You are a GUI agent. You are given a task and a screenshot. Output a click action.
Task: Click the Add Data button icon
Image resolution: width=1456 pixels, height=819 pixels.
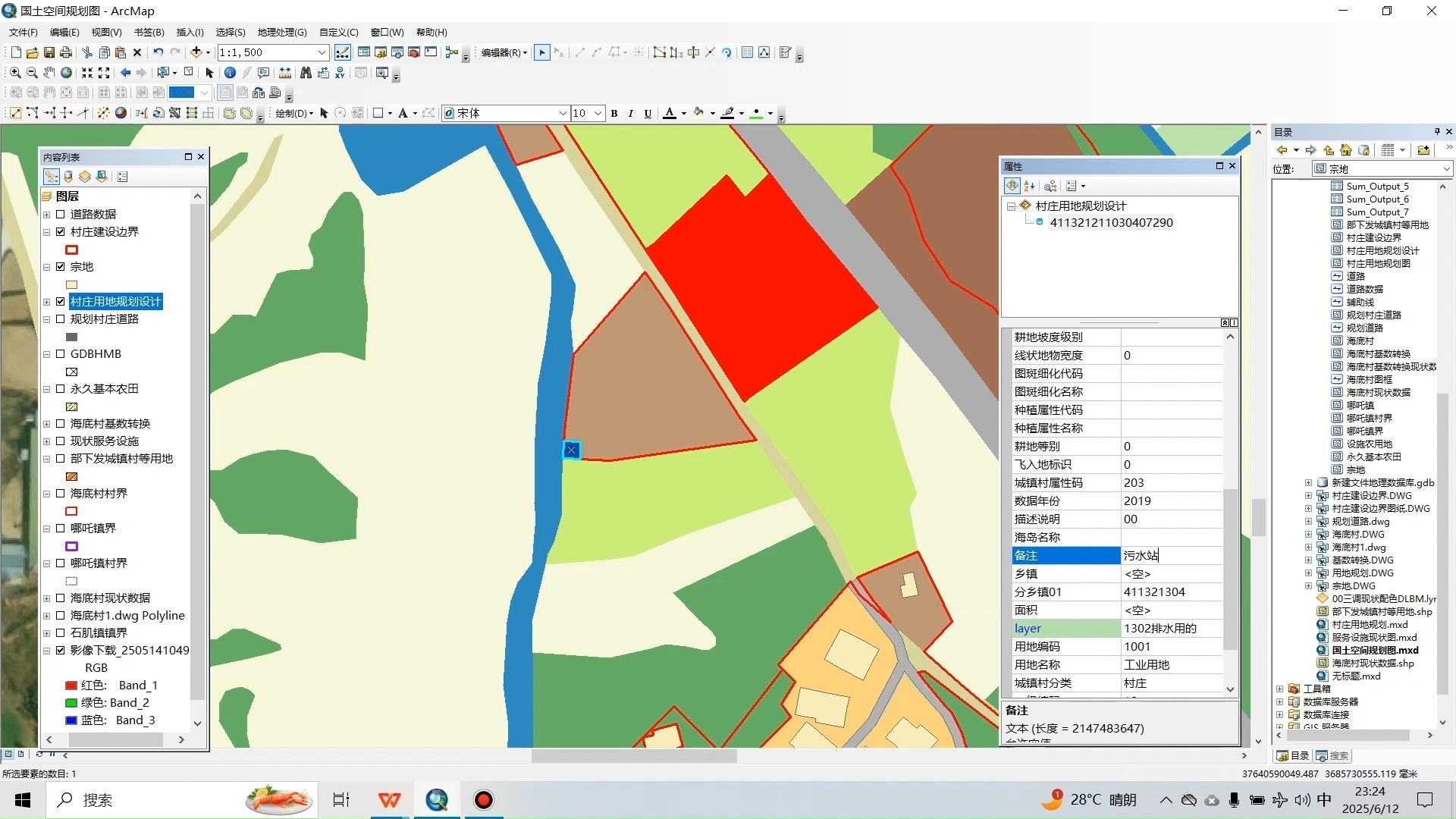(x=196, y=52)
